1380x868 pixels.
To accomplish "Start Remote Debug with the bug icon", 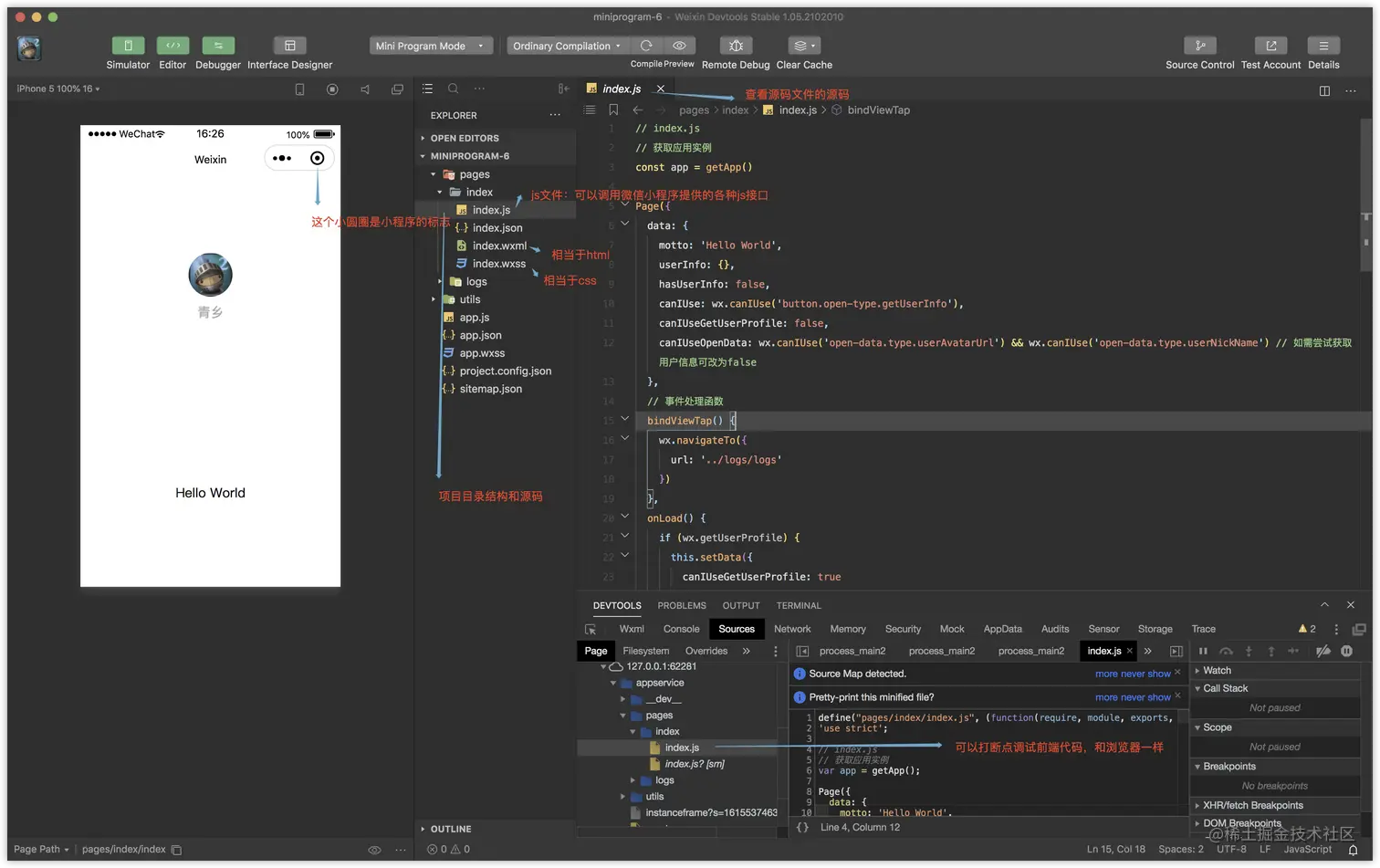I will (736, 46).
